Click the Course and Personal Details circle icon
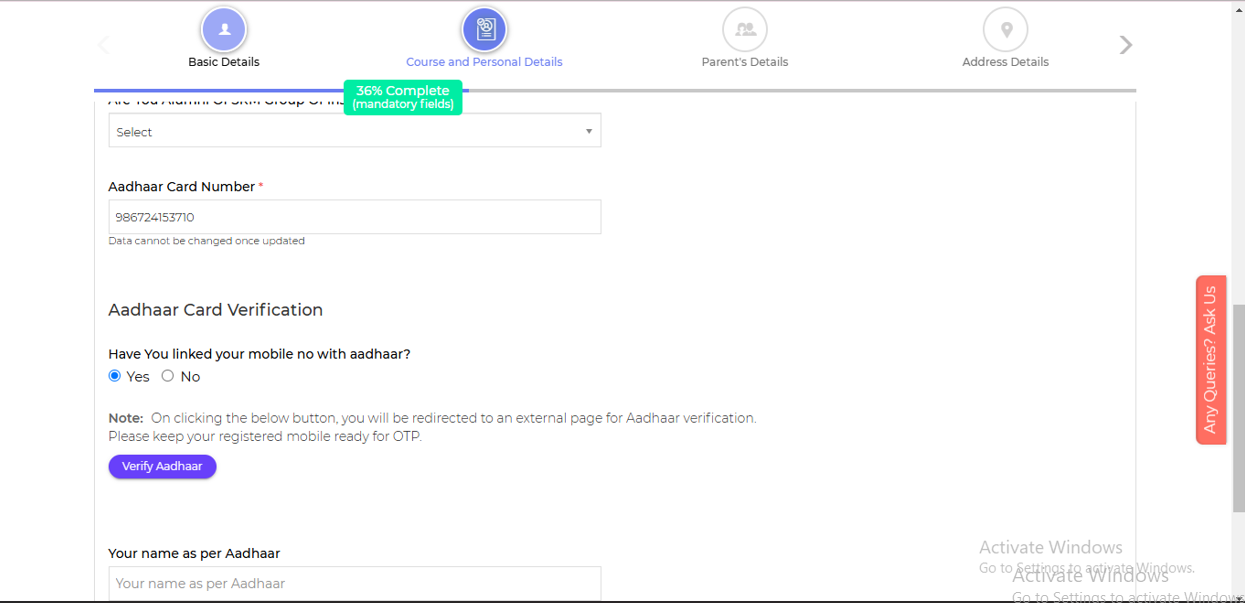1245x603 pixels. 485,30
